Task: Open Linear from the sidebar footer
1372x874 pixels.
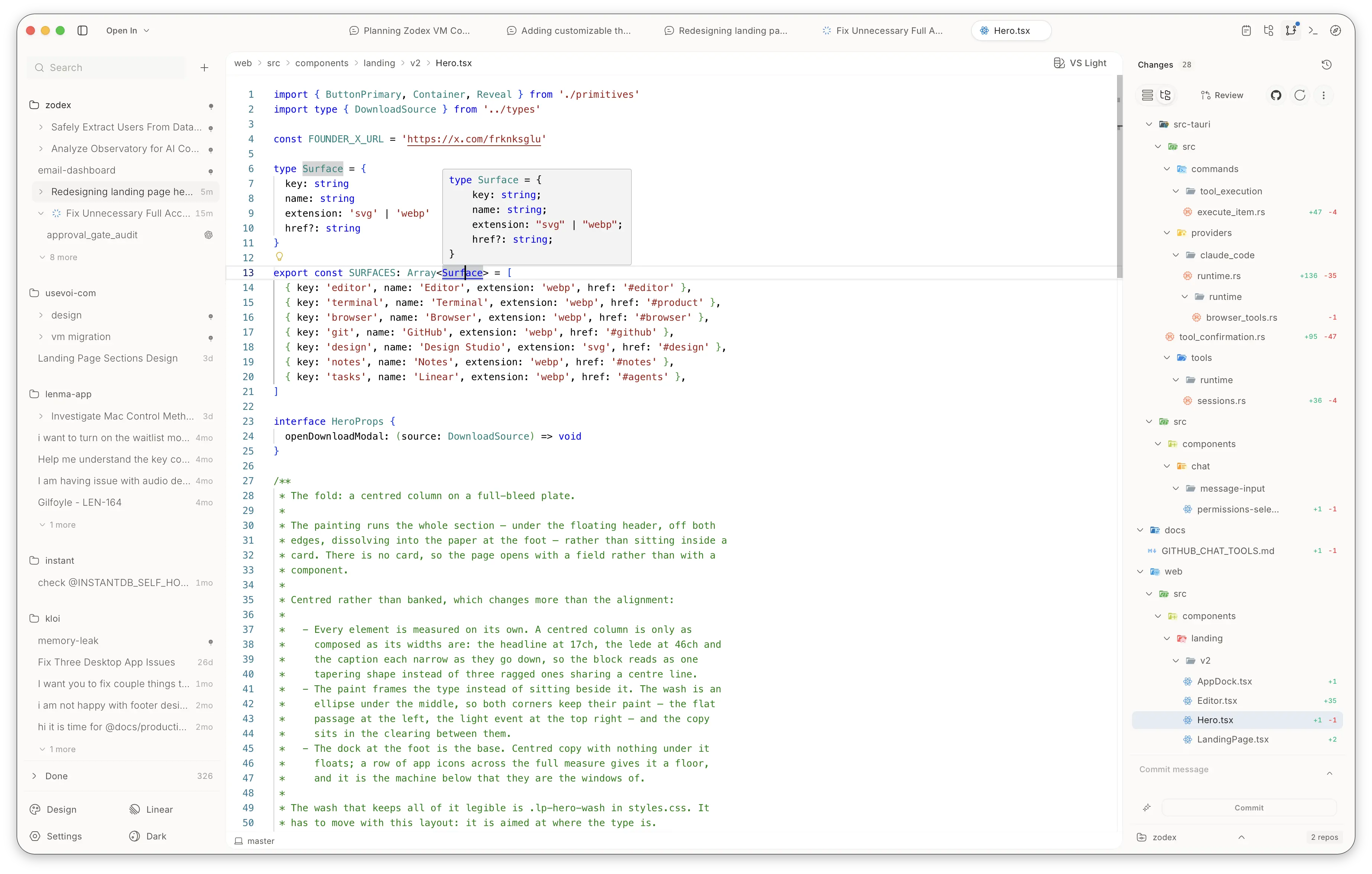Action: point(151,809)
